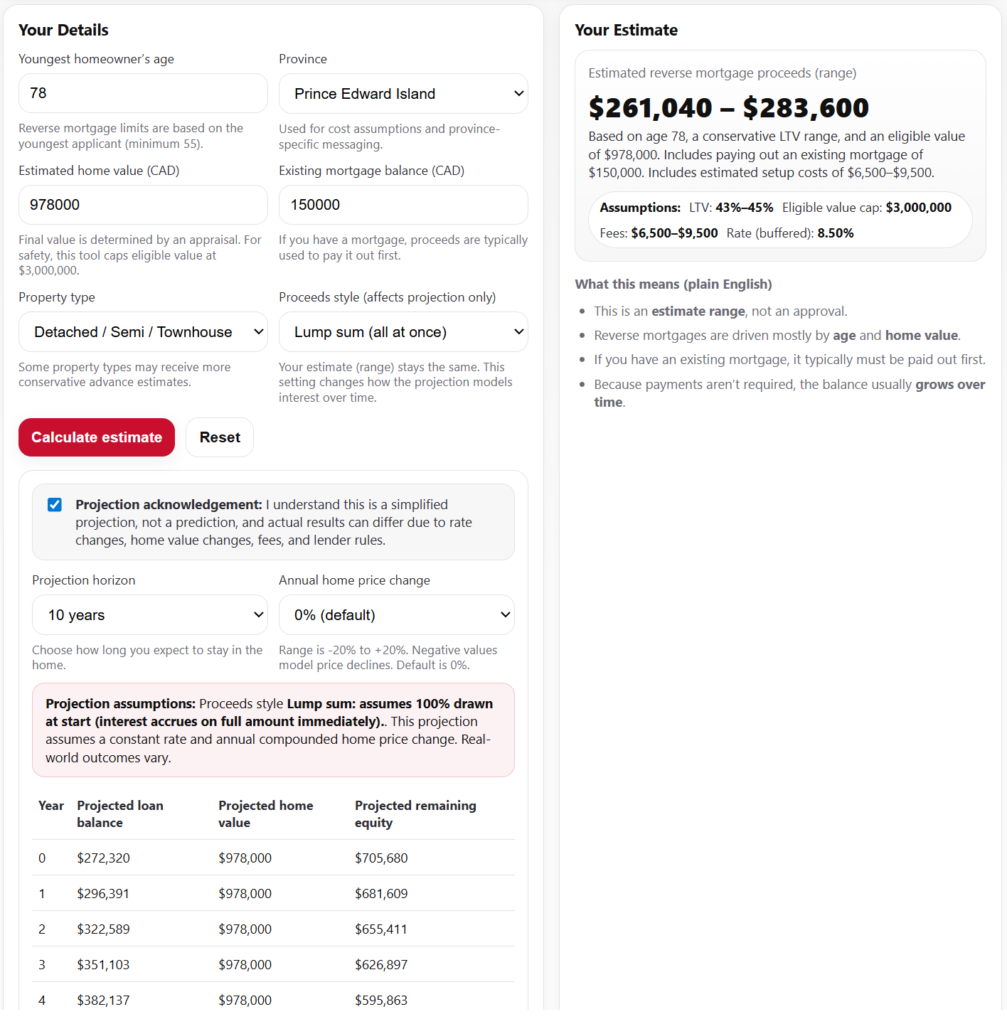Expand the Annual home price change dropdown

pos(396,614)
